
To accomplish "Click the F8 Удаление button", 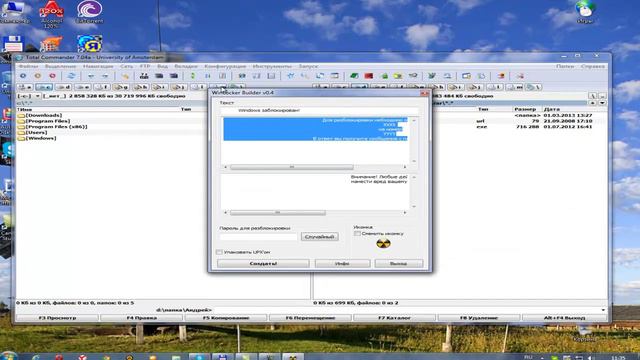I will pos(479,318).
